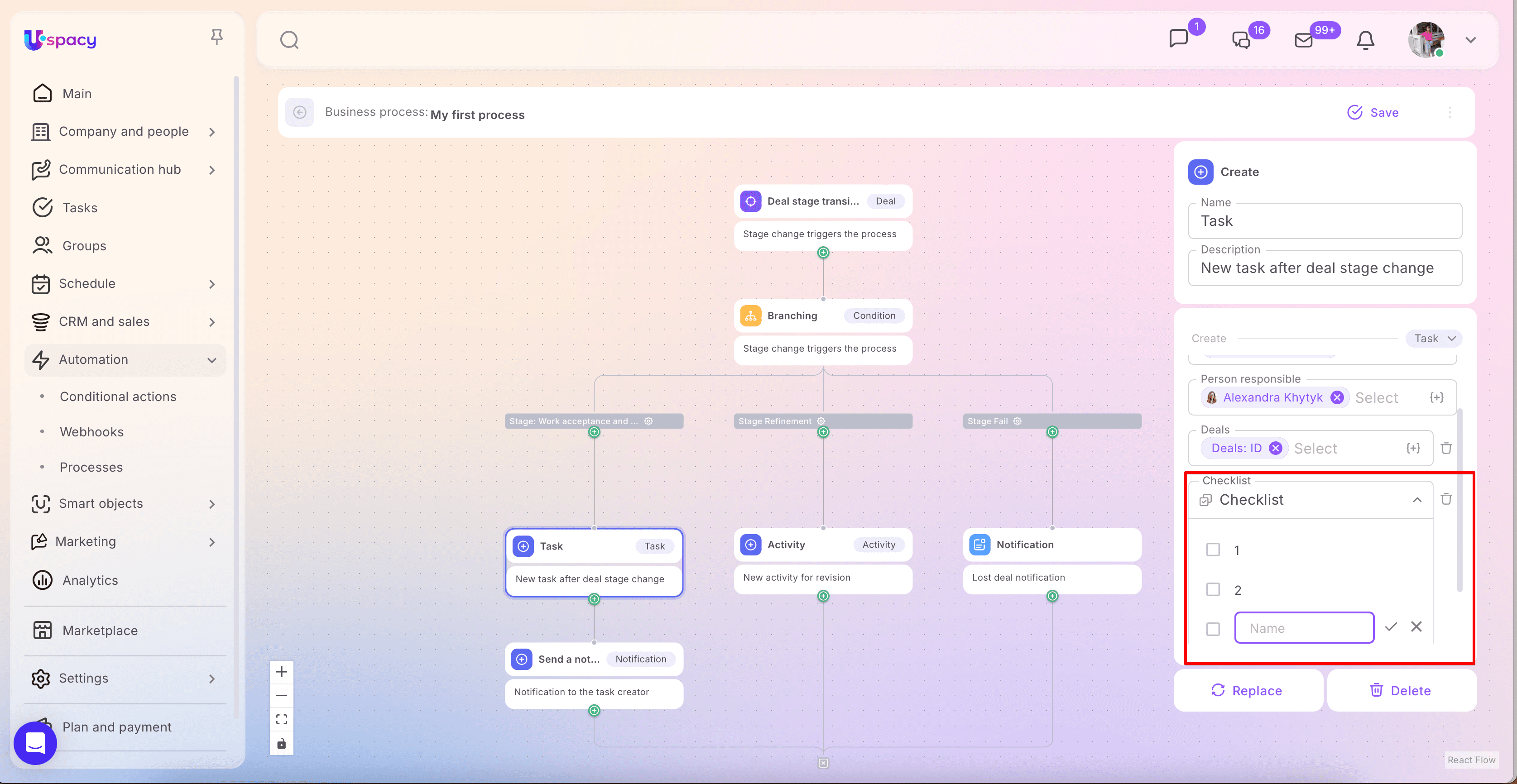Open mail inbox with 99+ badge
The height and width of the screenshot is (784, 1517).
tap(1303, 40)
